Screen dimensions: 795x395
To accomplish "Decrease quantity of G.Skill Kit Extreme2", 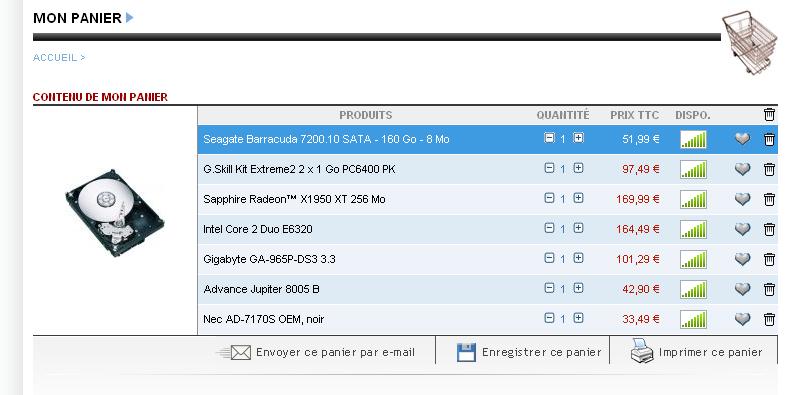I will pyautogui.click(x=549, y=168).
